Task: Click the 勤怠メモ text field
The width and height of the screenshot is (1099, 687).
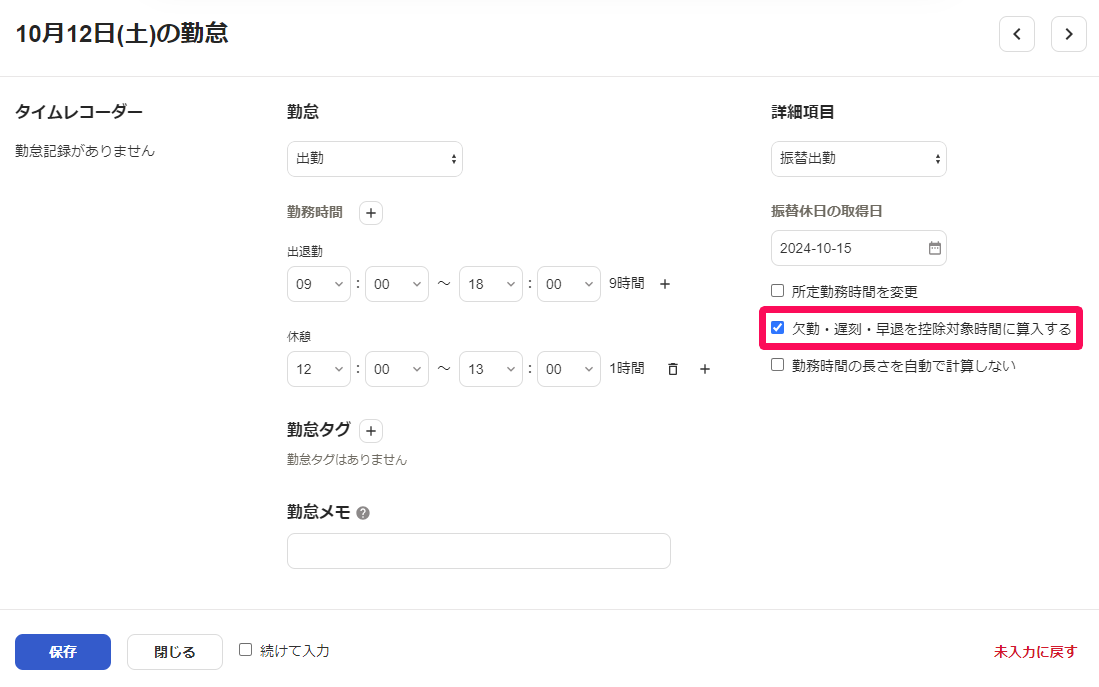Action: tap(479, 551)
